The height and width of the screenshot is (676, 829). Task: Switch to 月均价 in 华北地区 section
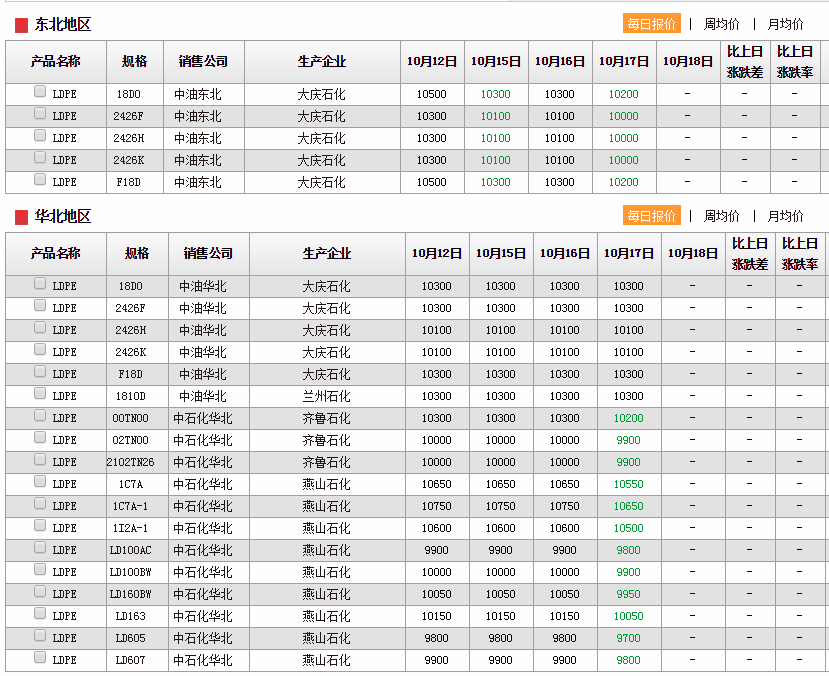(785, 216)
